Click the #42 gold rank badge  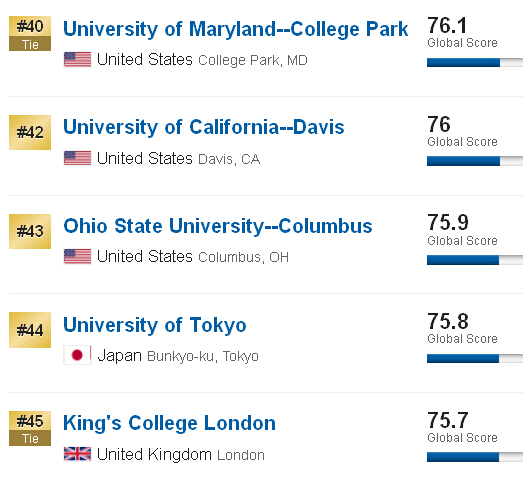pos(30,132)
